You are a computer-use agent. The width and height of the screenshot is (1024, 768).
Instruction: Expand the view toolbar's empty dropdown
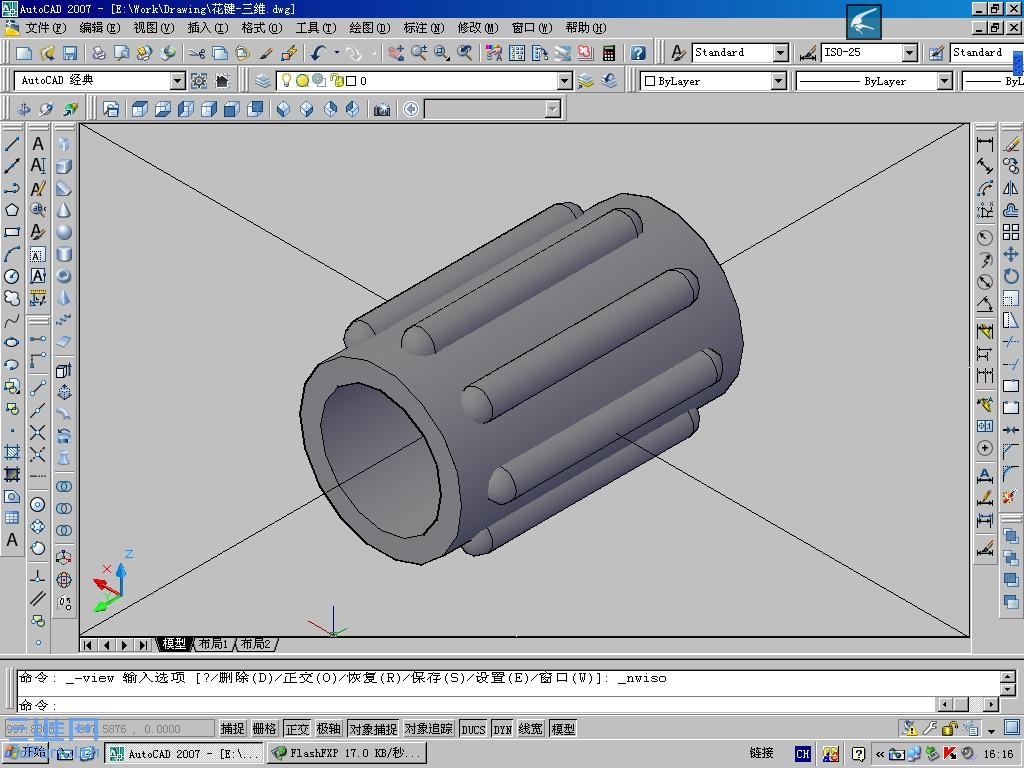tap(553, 109)
